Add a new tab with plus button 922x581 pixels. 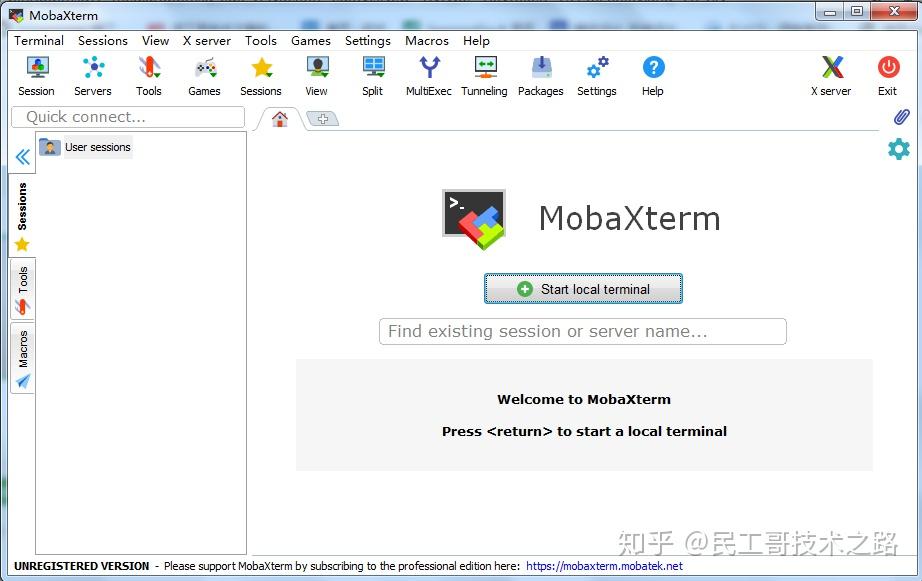point(323,119)
